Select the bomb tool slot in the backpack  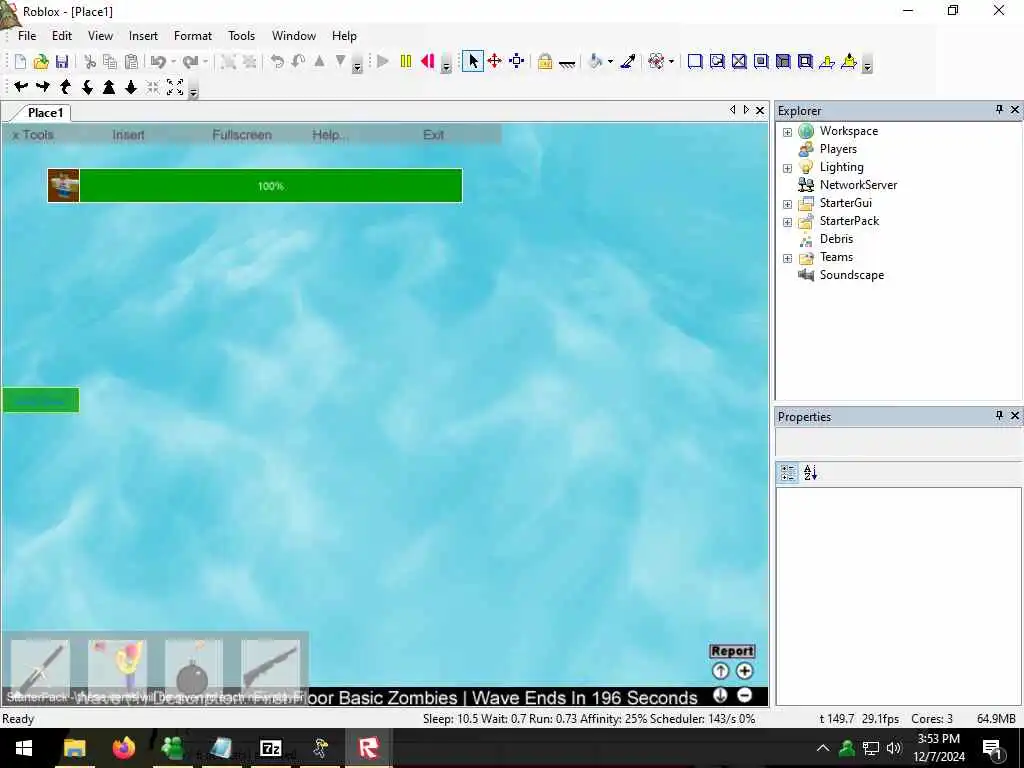(193, 667)
